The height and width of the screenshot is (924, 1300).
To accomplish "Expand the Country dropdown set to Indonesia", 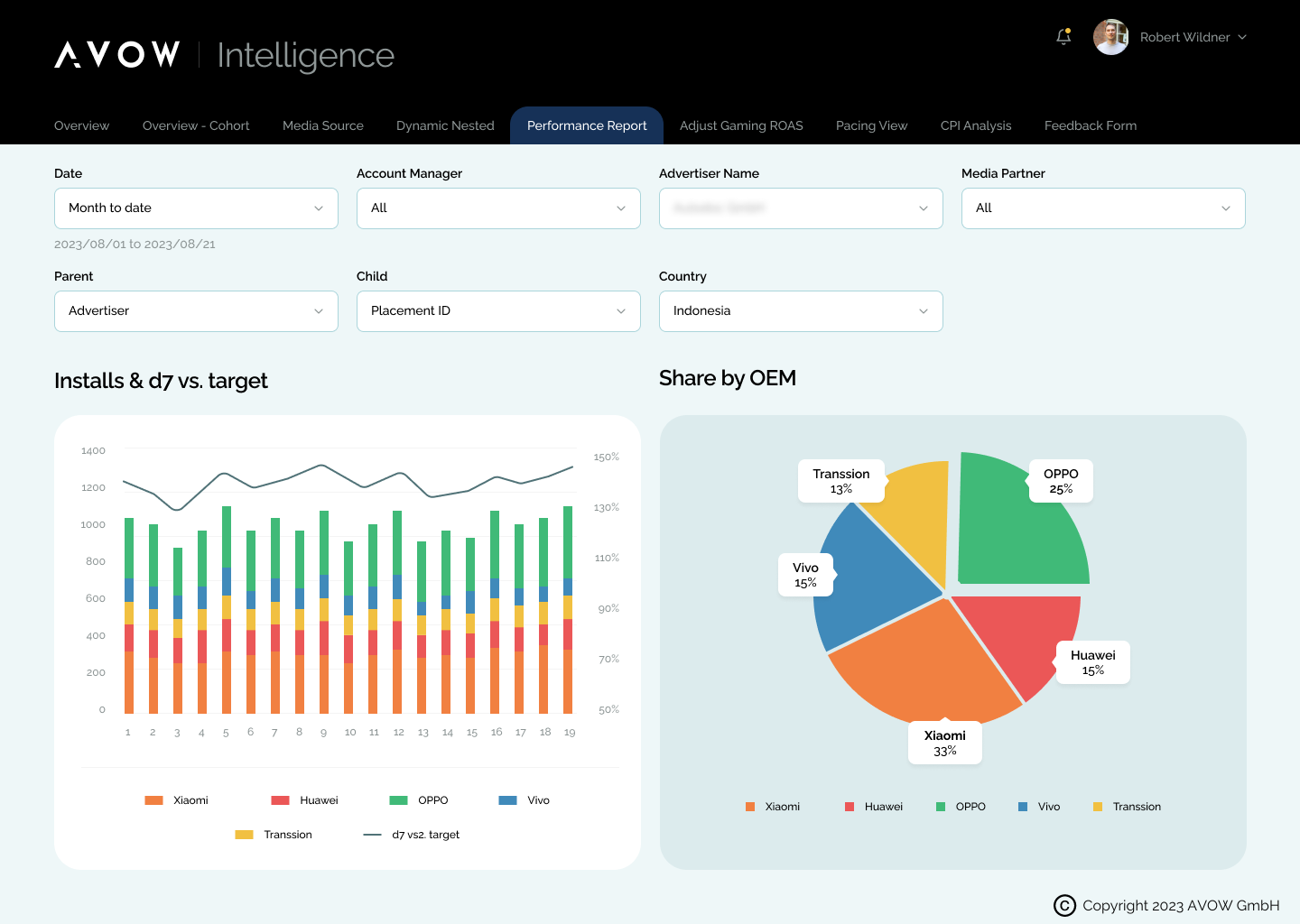I will point(801,311).
